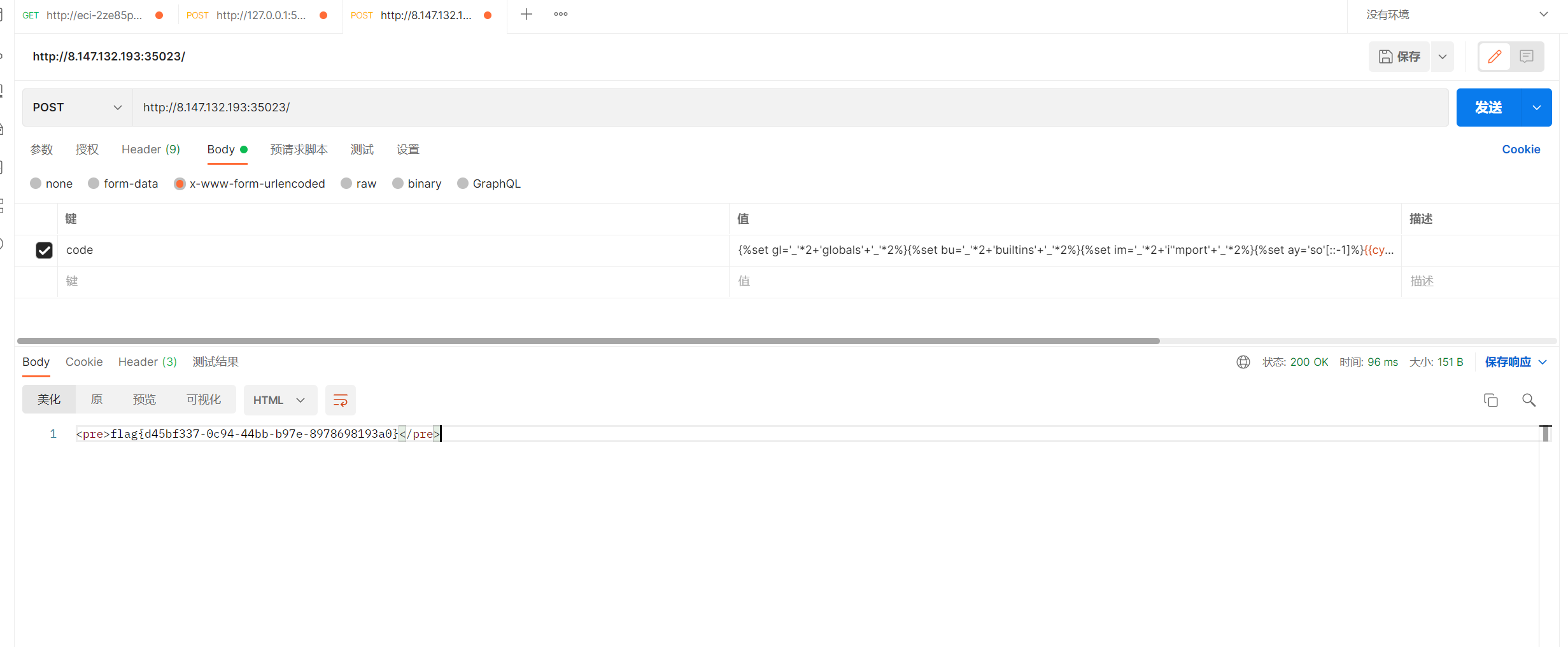
Task: Open the 测试结果 tab
Action: coord(216,362)
